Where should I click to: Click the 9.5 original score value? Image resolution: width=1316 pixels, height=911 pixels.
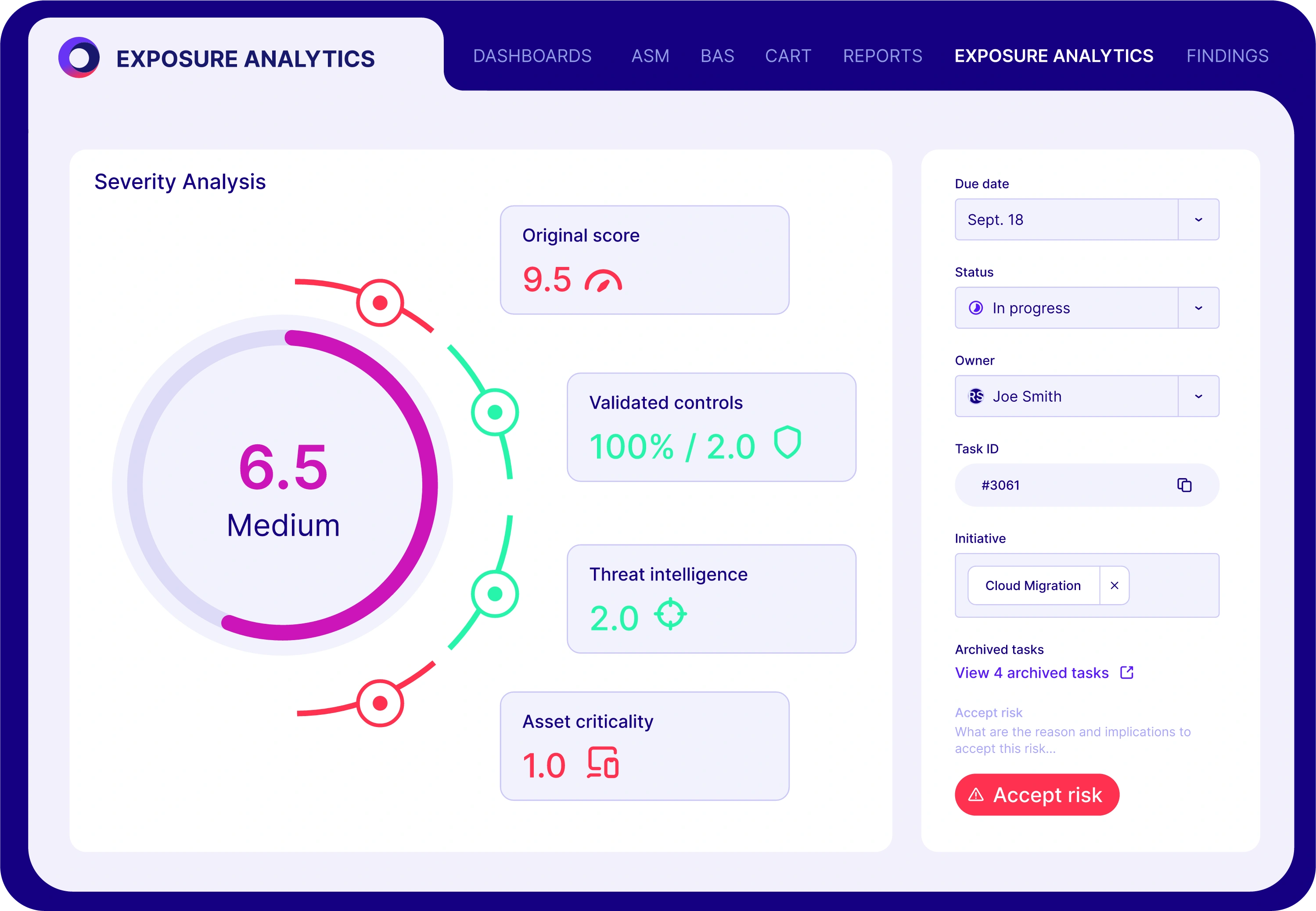547,280
